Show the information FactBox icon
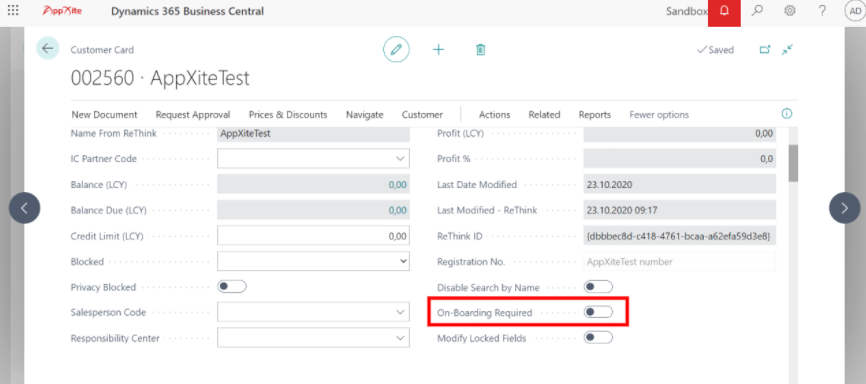 [786, 114]
